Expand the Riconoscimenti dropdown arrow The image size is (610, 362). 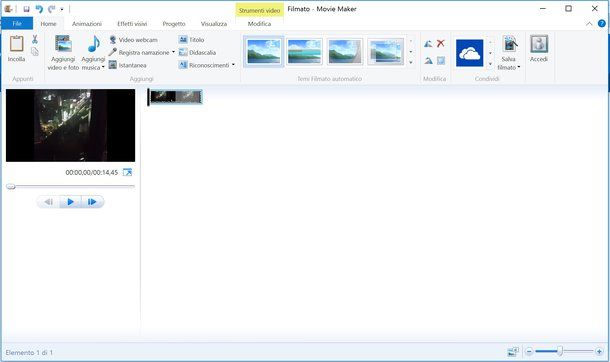click(x=233, y=65)
